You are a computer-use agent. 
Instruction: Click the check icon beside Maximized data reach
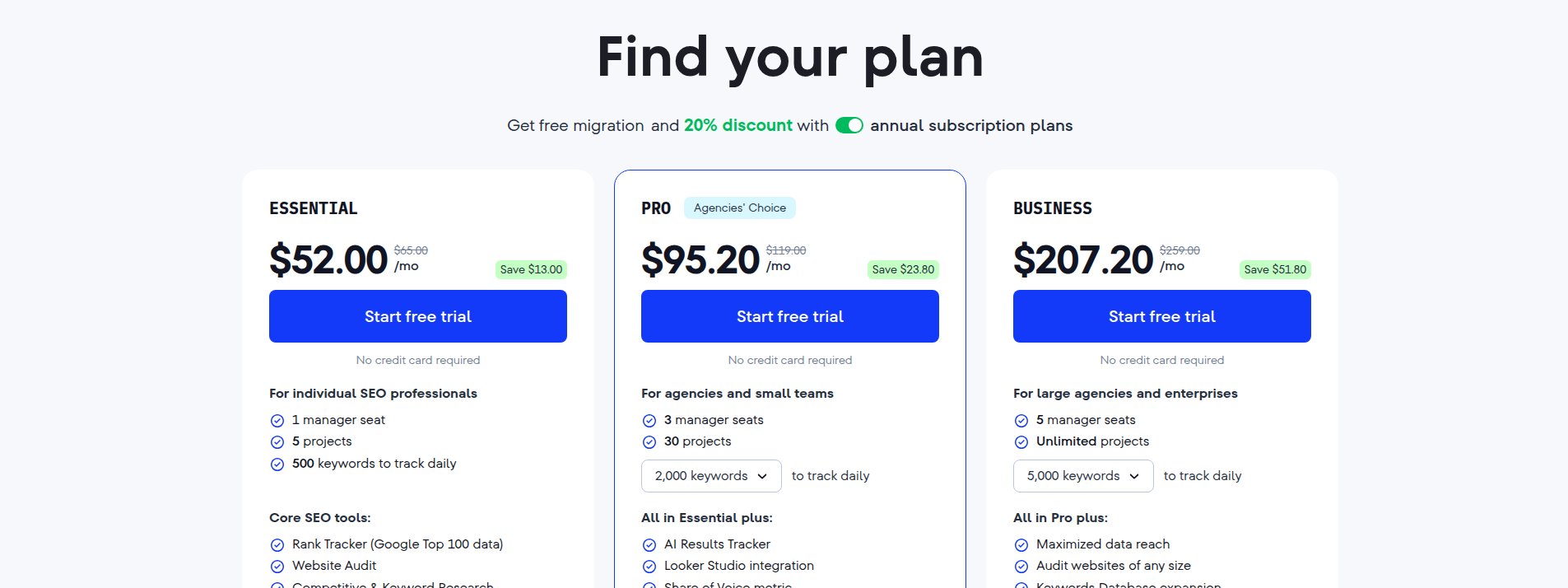tap(1021, 544)
